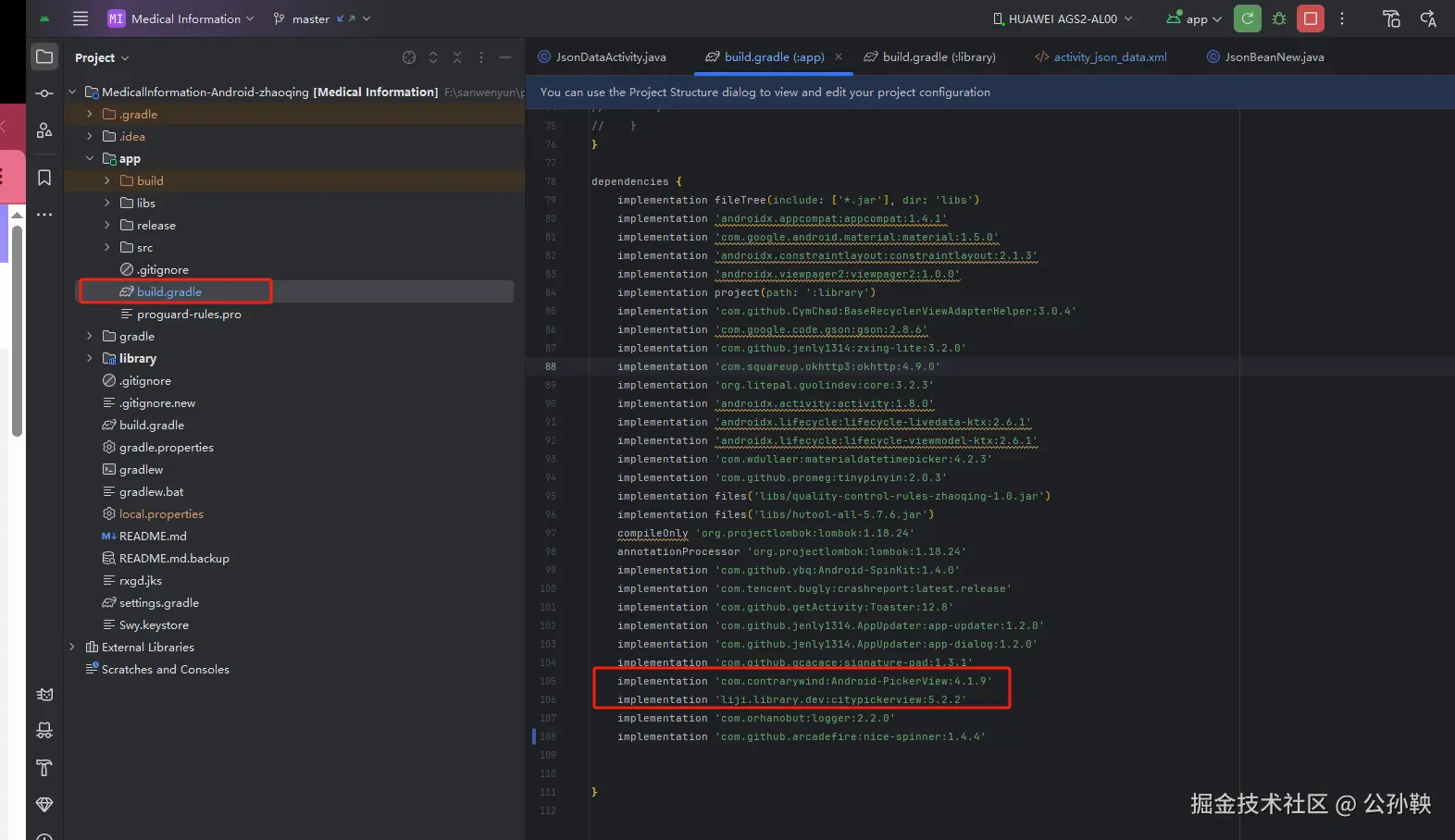1455x840 pixels.
Task: Switch to the JsonDataActivity.java tab
Action: pos(602,56)
